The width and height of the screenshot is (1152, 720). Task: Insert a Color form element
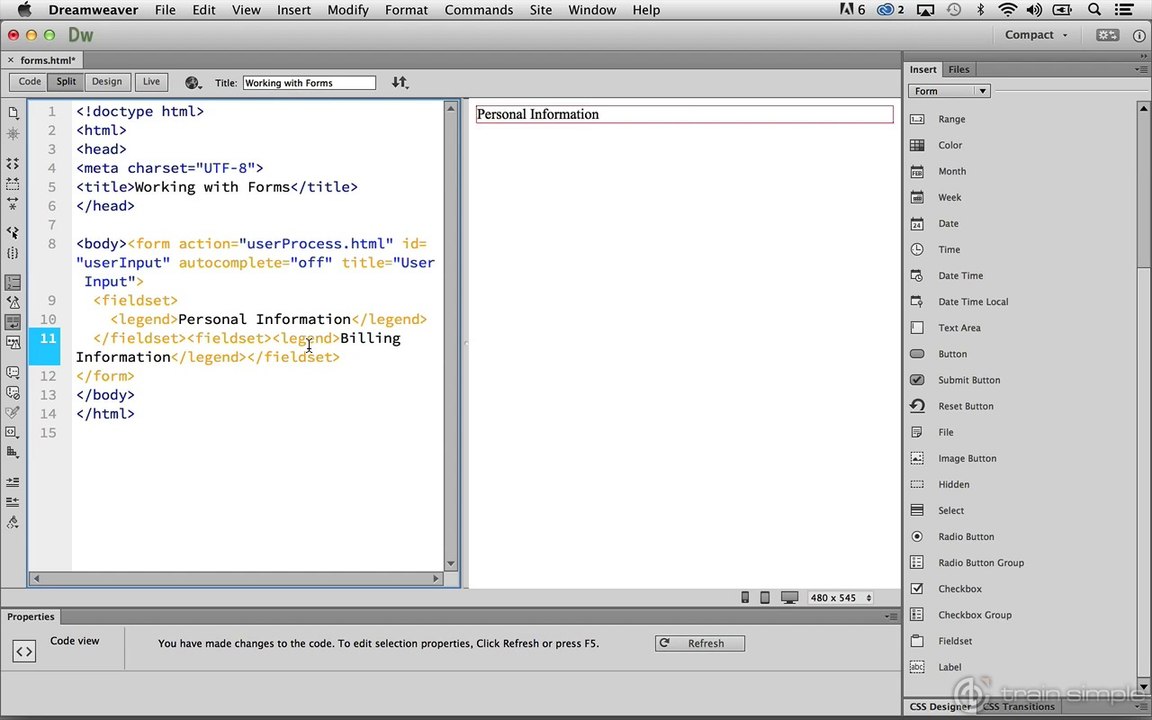(949, 145)
